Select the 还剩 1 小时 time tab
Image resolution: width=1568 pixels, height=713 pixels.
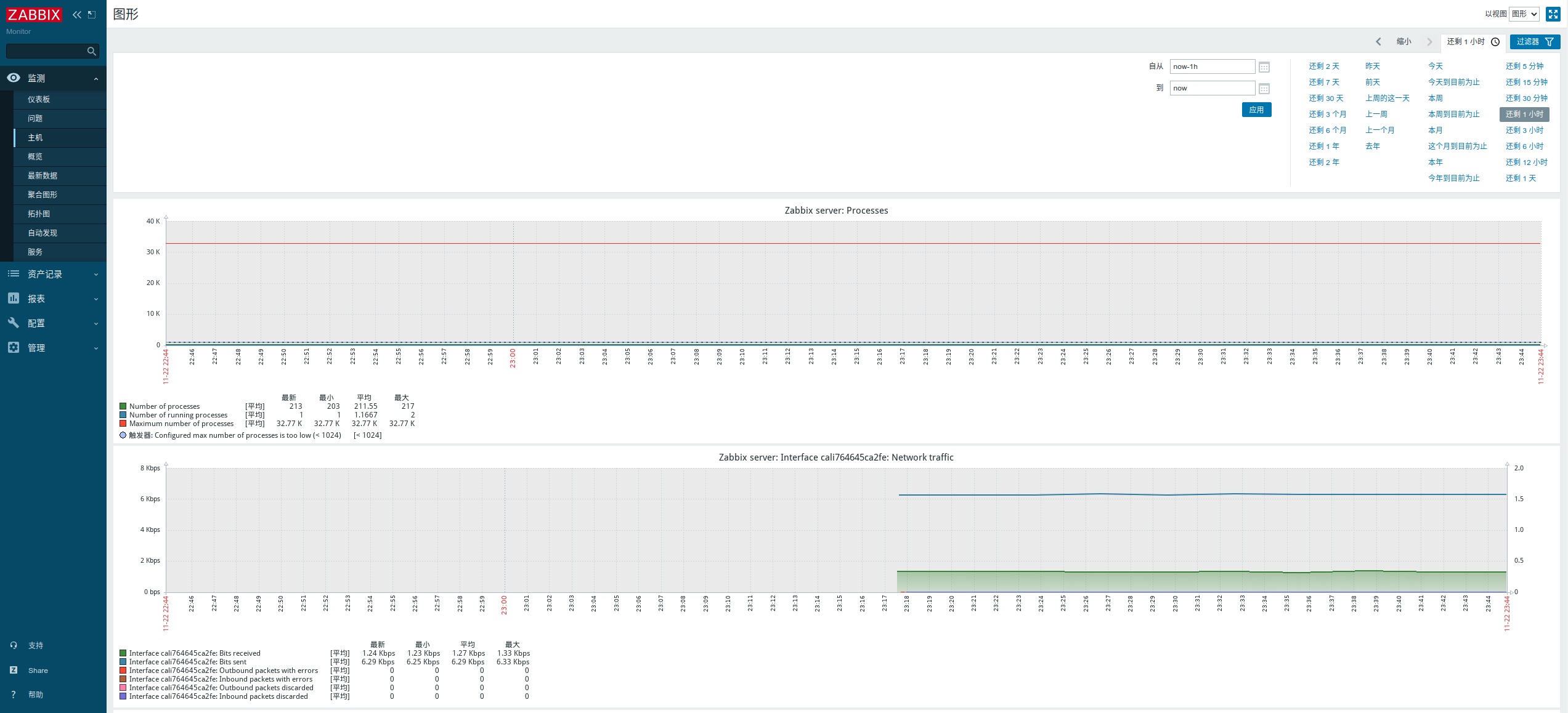(1473, 42)
